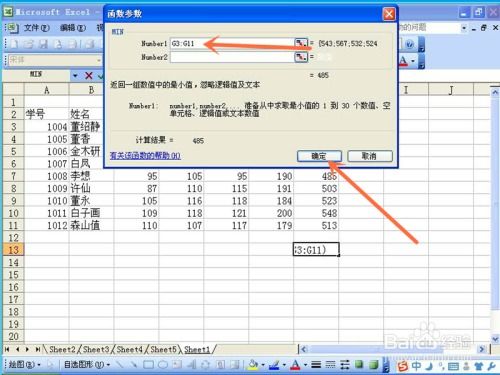Go to last sheet tab navigation arrow

point(38,349)
